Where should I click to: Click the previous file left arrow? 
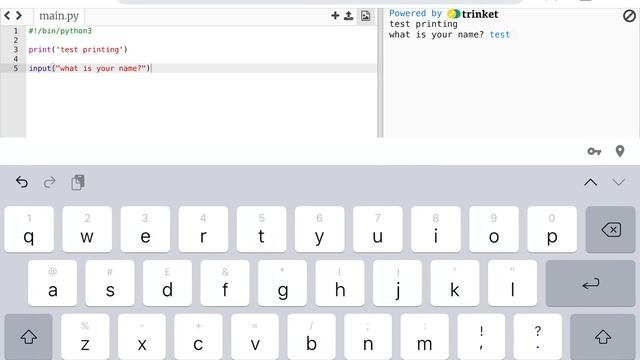(x=7, y=16)
